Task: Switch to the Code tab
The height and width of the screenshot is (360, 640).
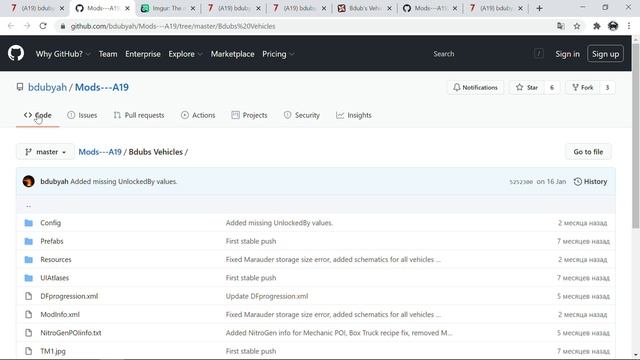Action: (38, 115)
